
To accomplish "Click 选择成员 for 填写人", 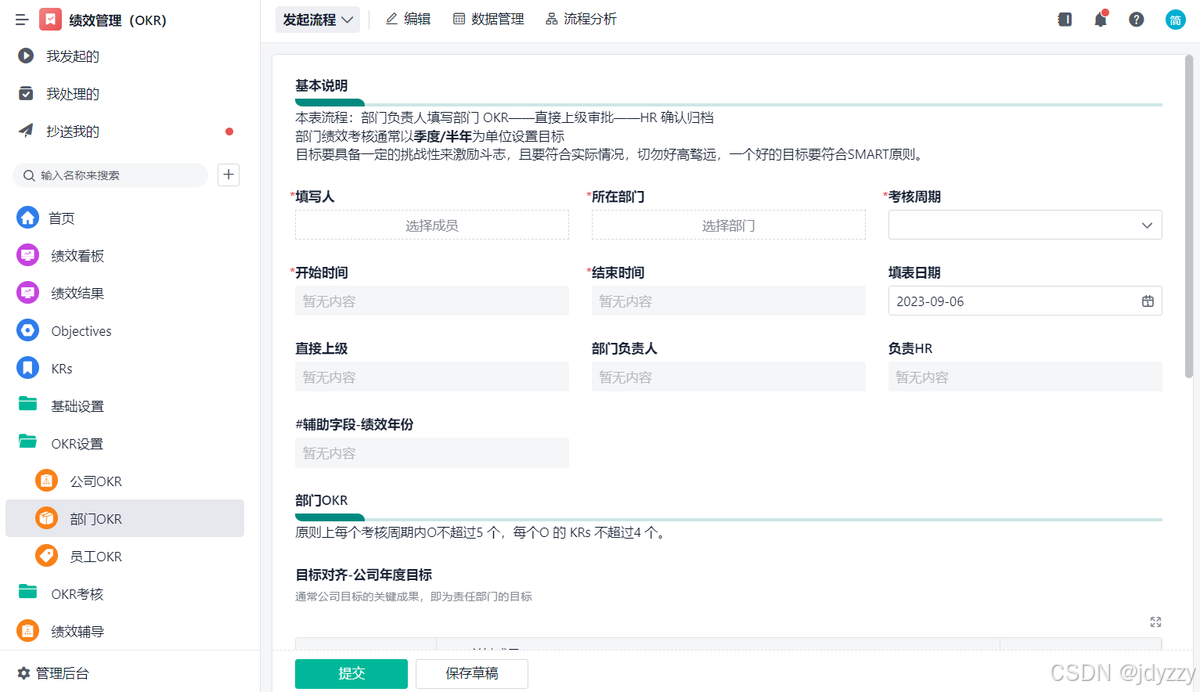I will click(432, 226).
